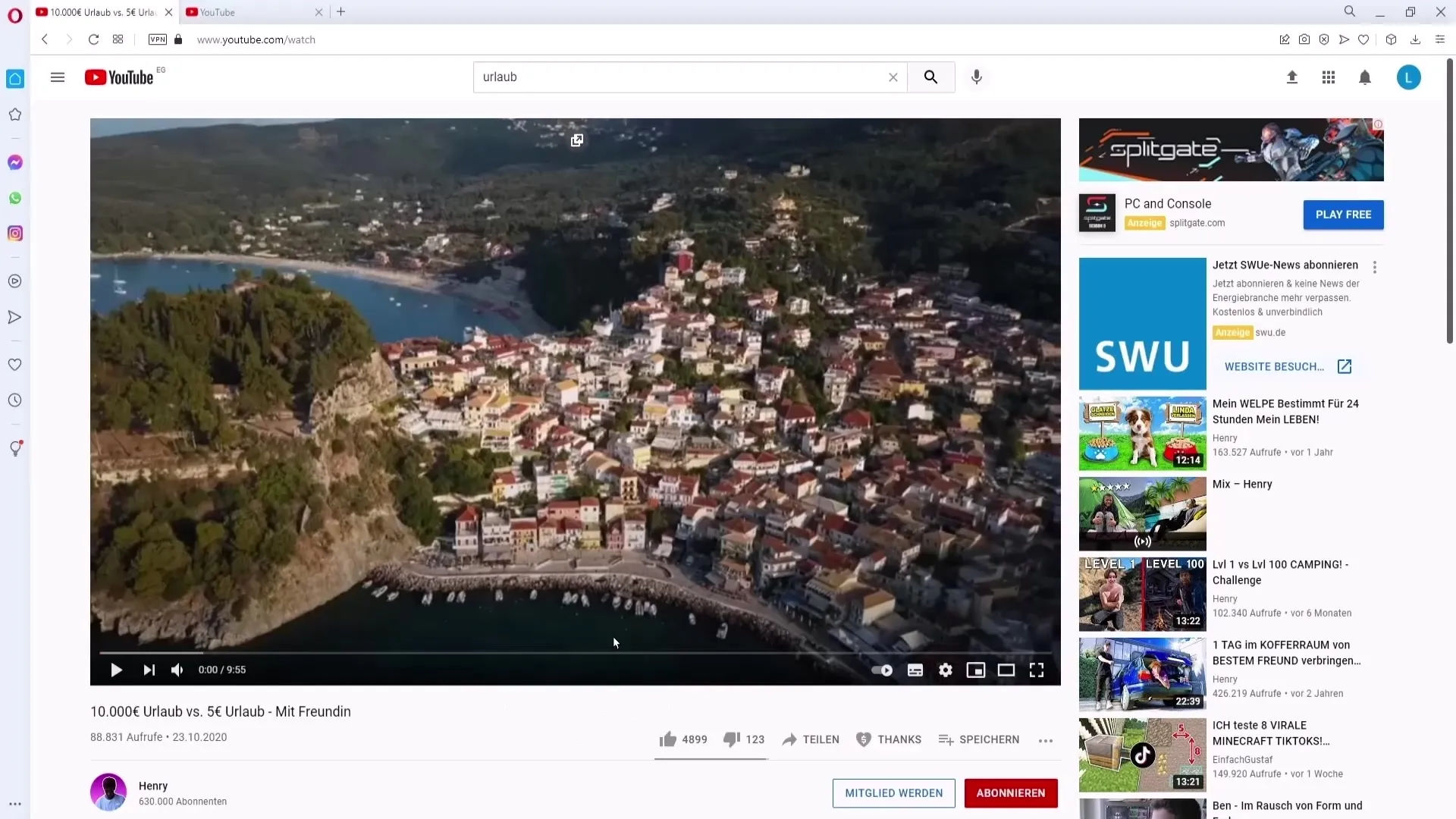Click the YouTube upload icon
The height and width of the screenshot is (819, 1456).
click(x=1292, y=77)
